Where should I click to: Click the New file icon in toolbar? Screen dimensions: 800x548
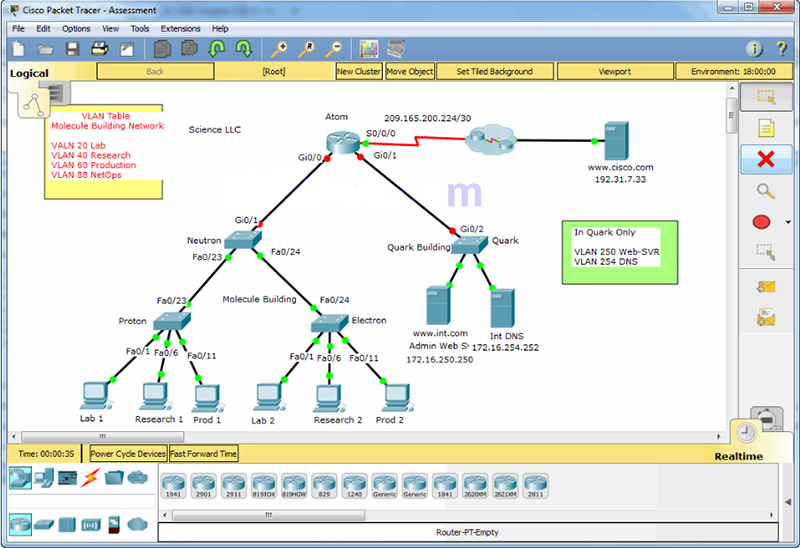point(18,49)
